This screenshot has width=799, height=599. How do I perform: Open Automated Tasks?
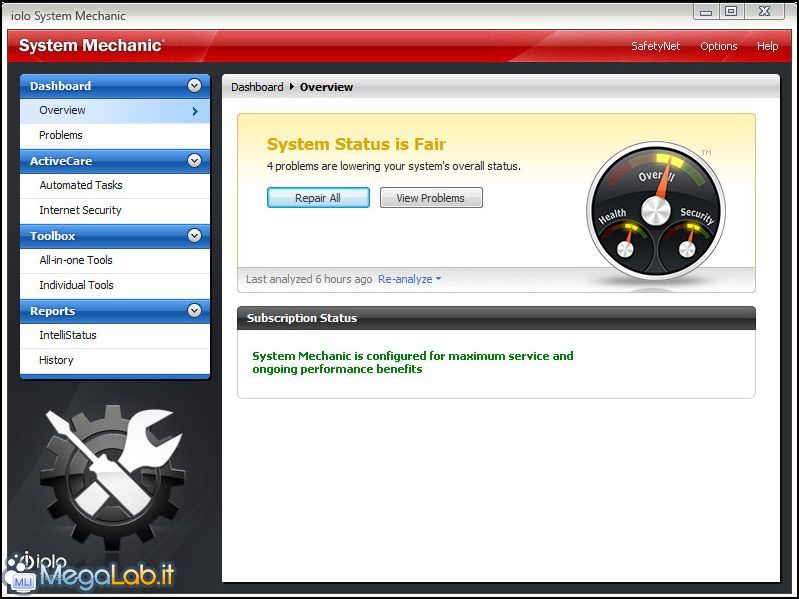coord(115,185)
